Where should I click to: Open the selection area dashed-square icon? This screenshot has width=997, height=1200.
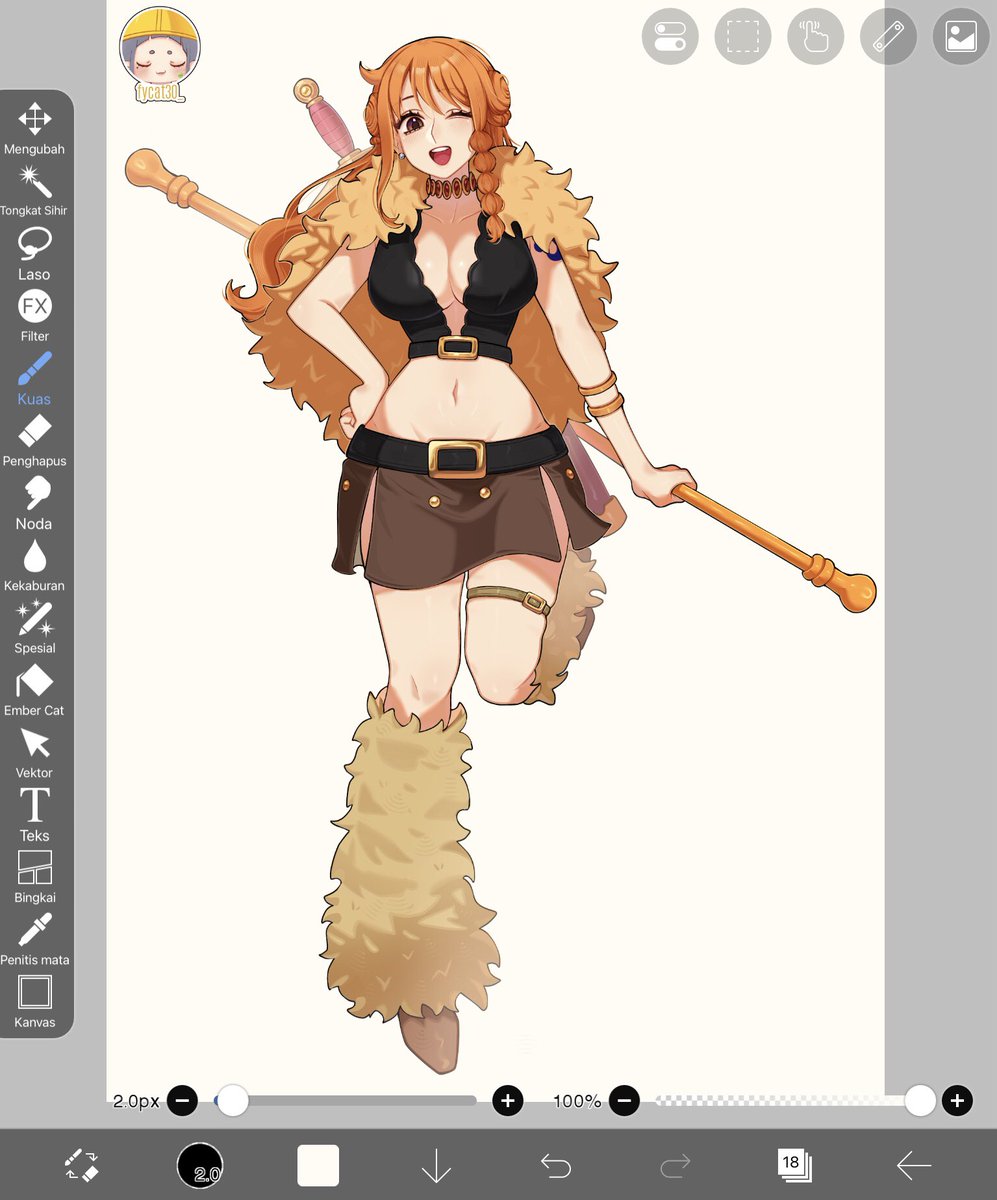click(x=743, y=36)
